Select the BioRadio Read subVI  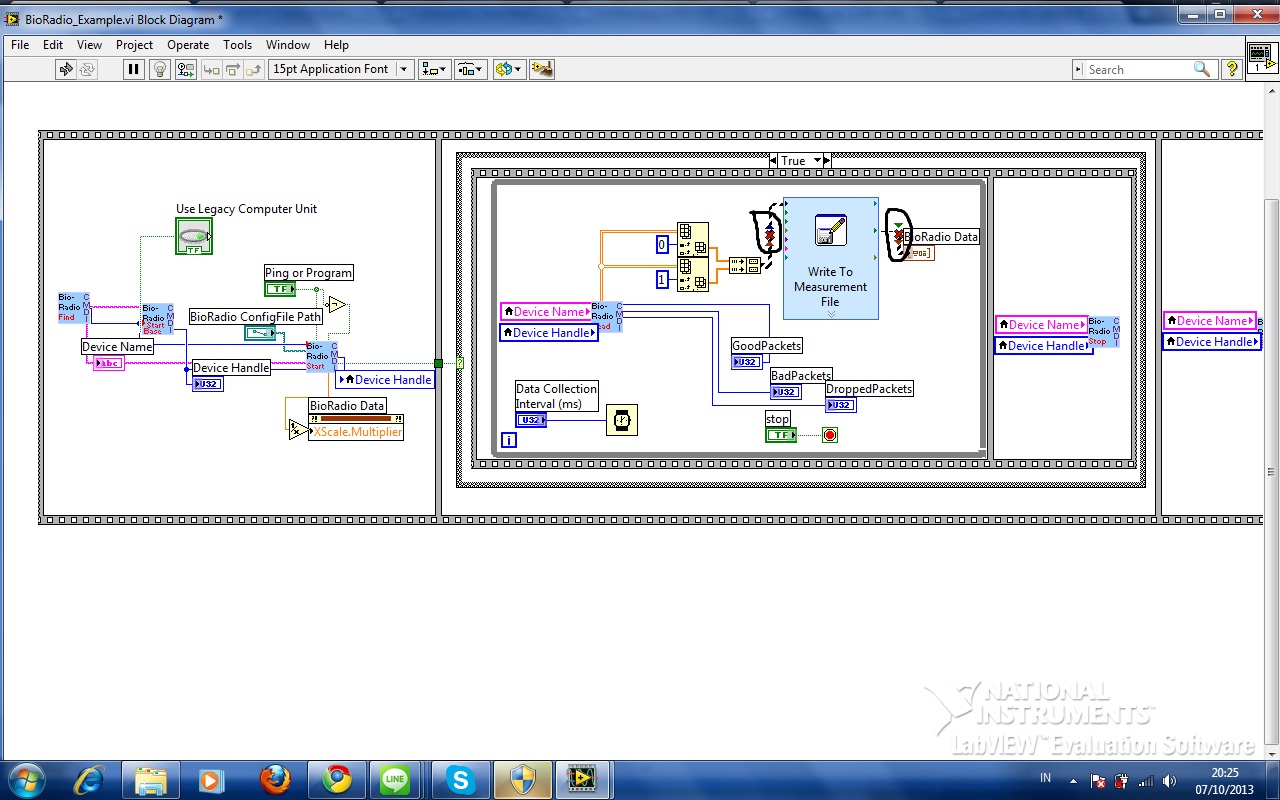606,316
